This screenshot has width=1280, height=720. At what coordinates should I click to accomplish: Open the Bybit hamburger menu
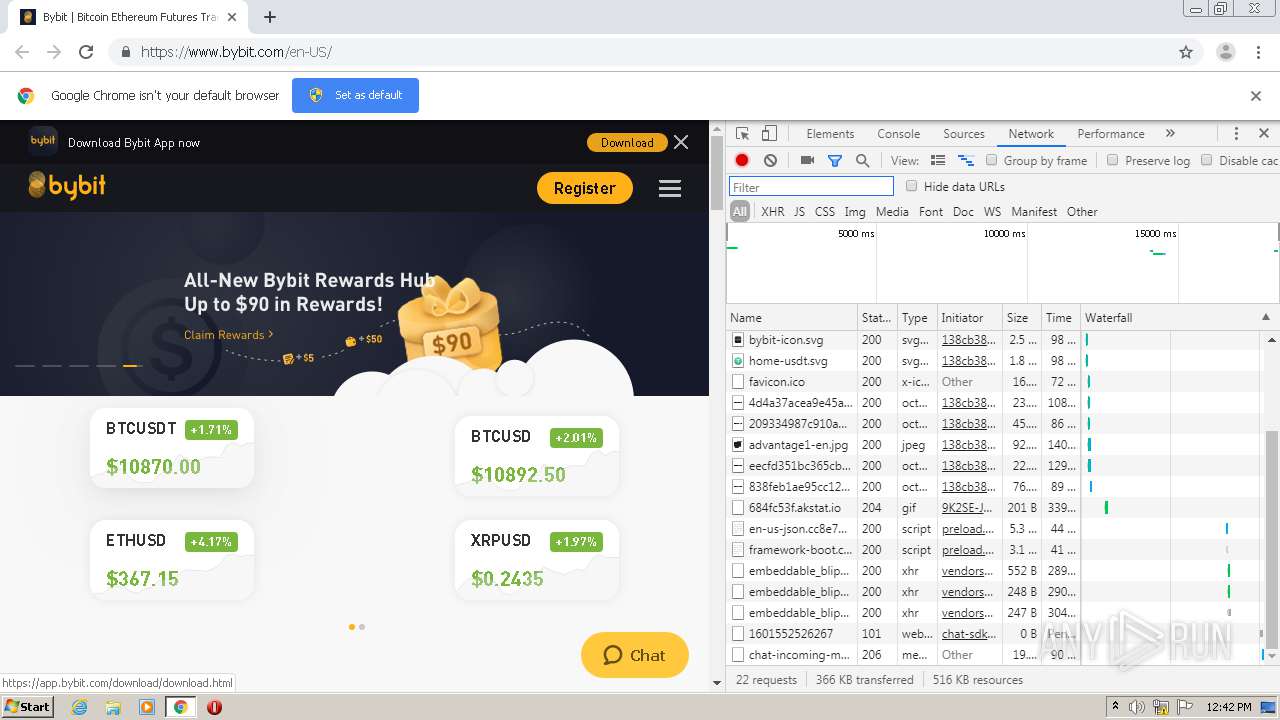point(670,188)
